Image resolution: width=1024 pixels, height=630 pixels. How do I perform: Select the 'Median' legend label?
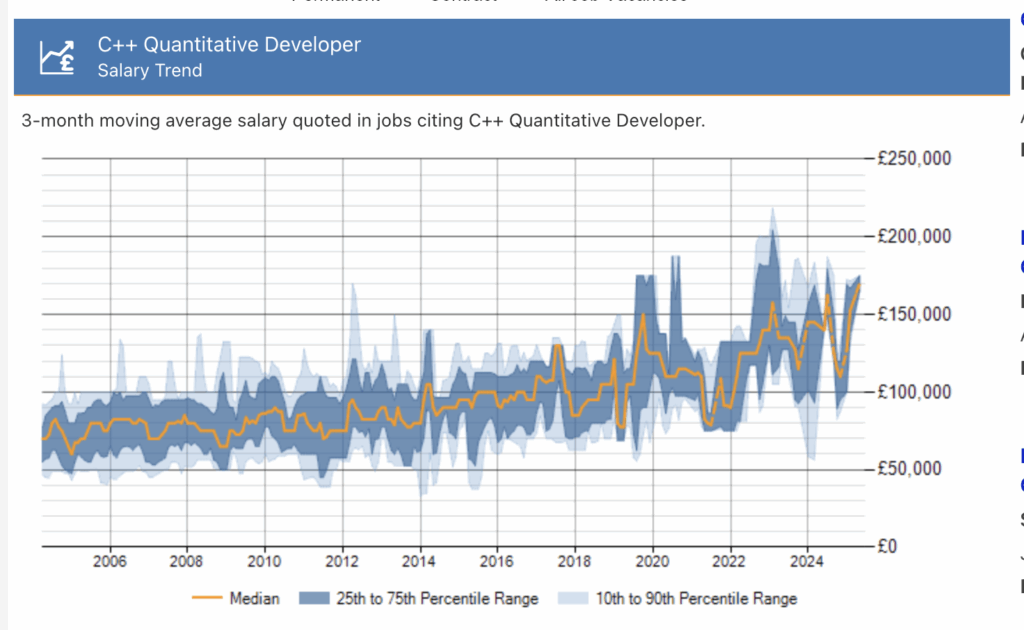click(255, 599)
